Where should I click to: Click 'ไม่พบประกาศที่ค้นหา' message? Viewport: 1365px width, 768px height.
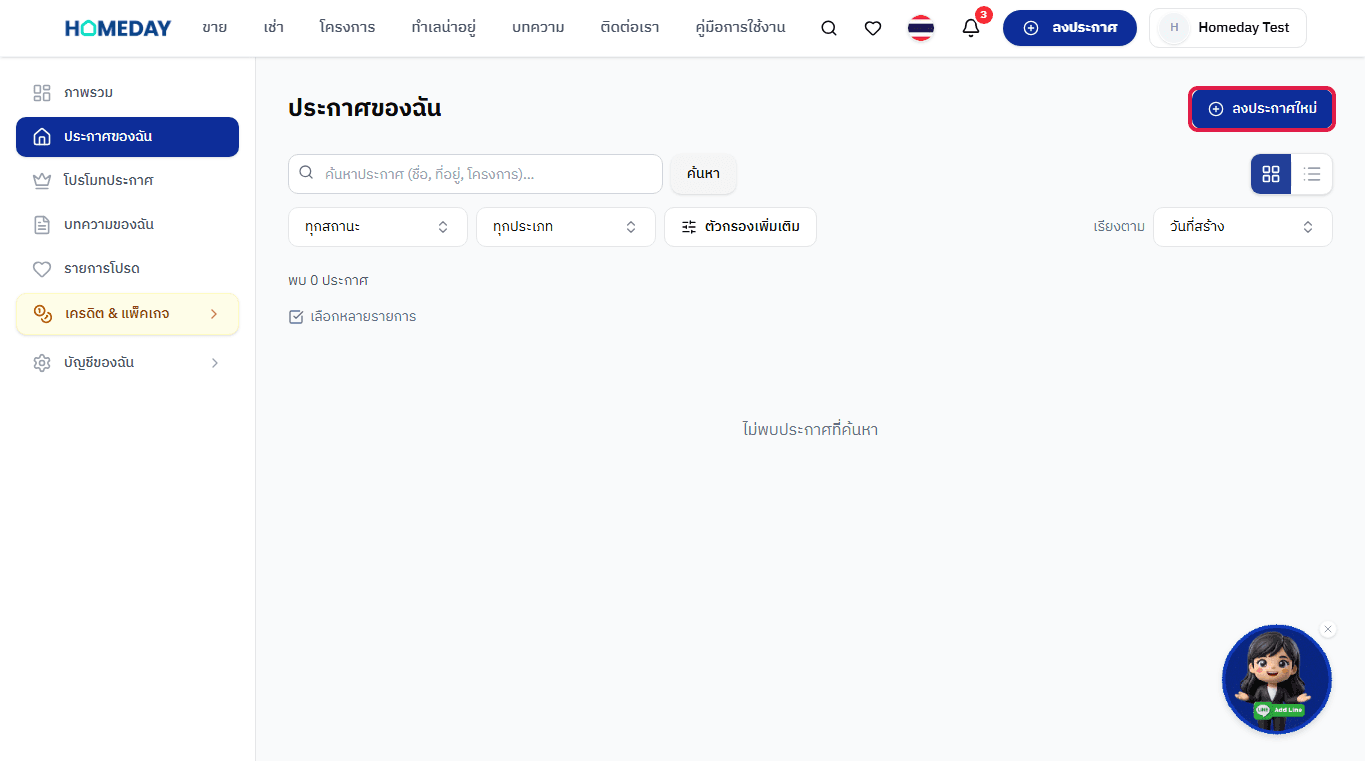coord(810,430)
